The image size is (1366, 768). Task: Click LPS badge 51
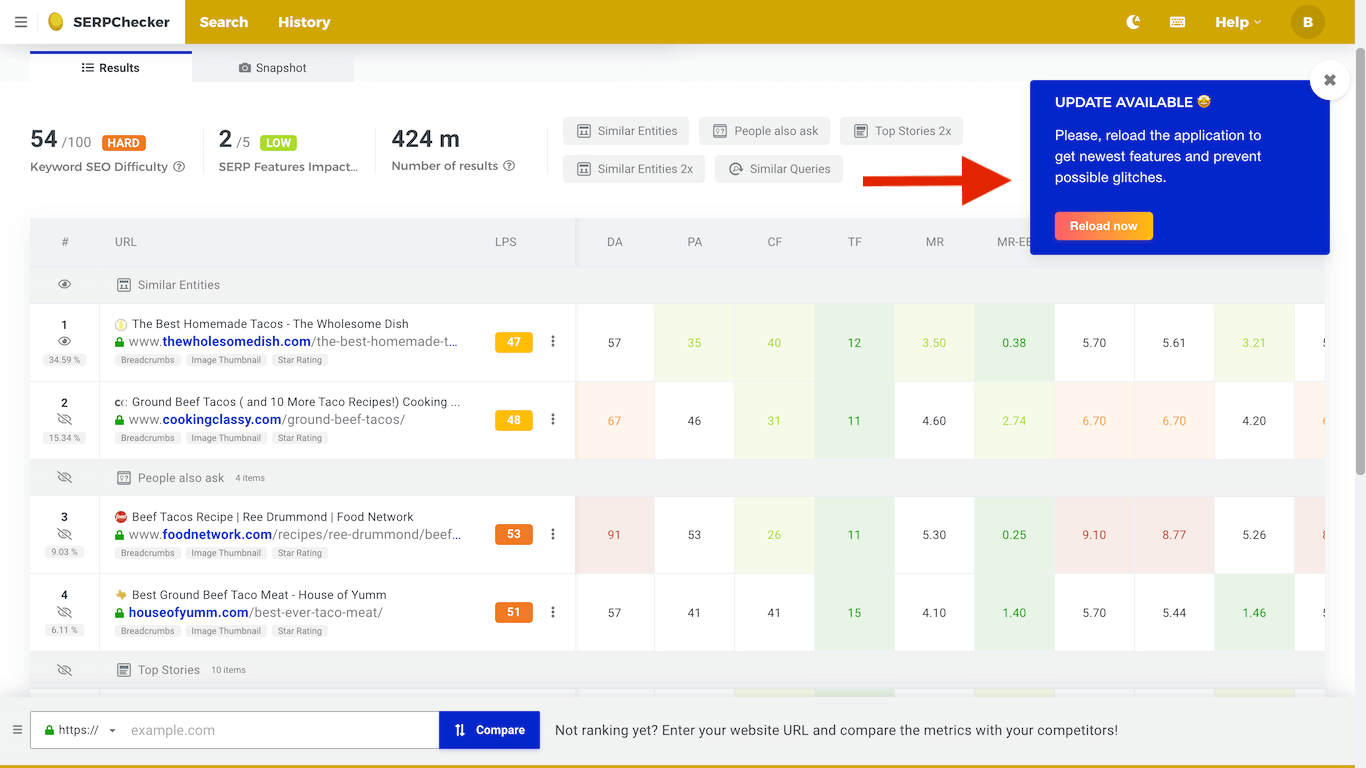pyautogui.click(x=514, y=612)
